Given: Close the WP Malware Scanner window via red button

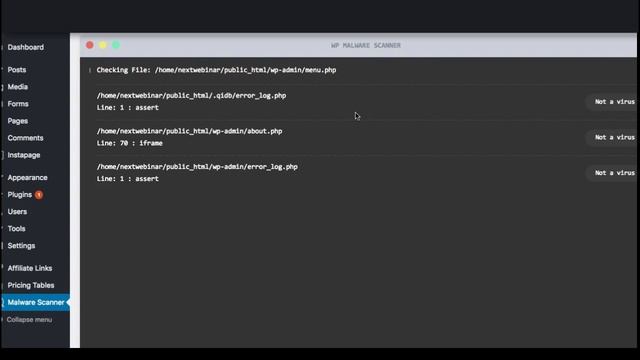Looking at the screenshot, I should [90, 45].
